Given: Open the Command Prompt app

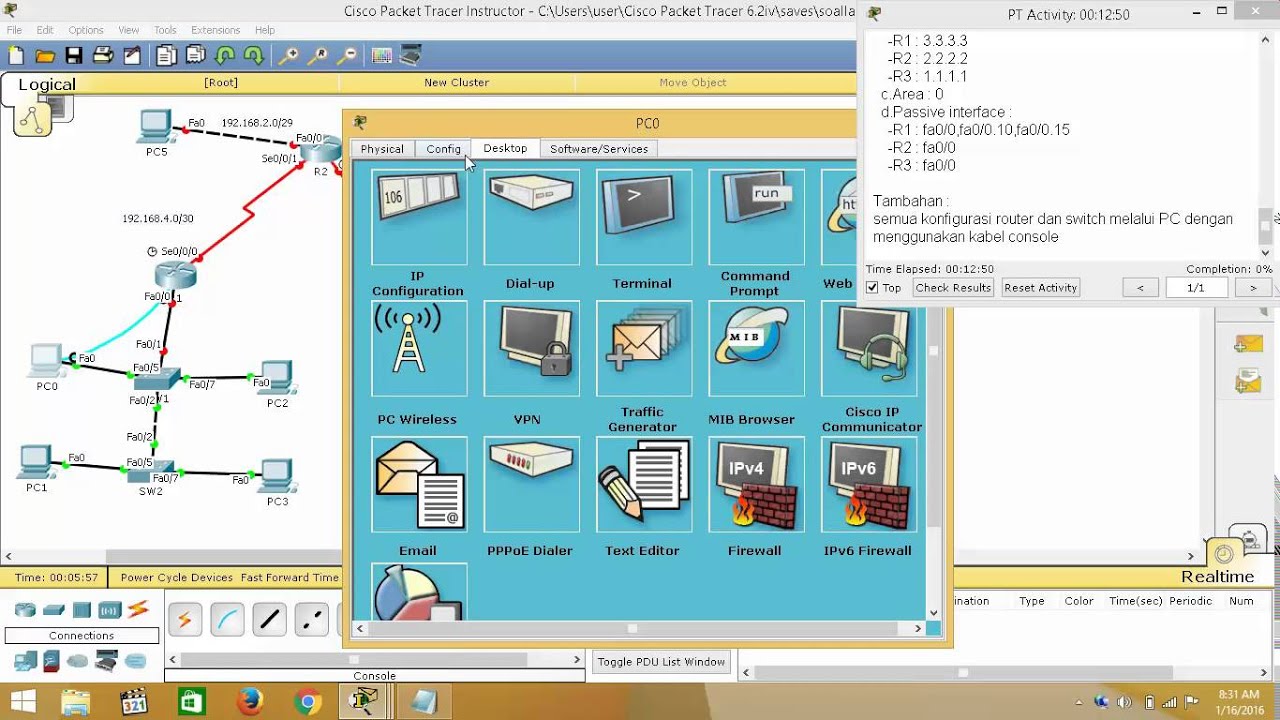Looking at the screenshot, I should click(756, 216).
